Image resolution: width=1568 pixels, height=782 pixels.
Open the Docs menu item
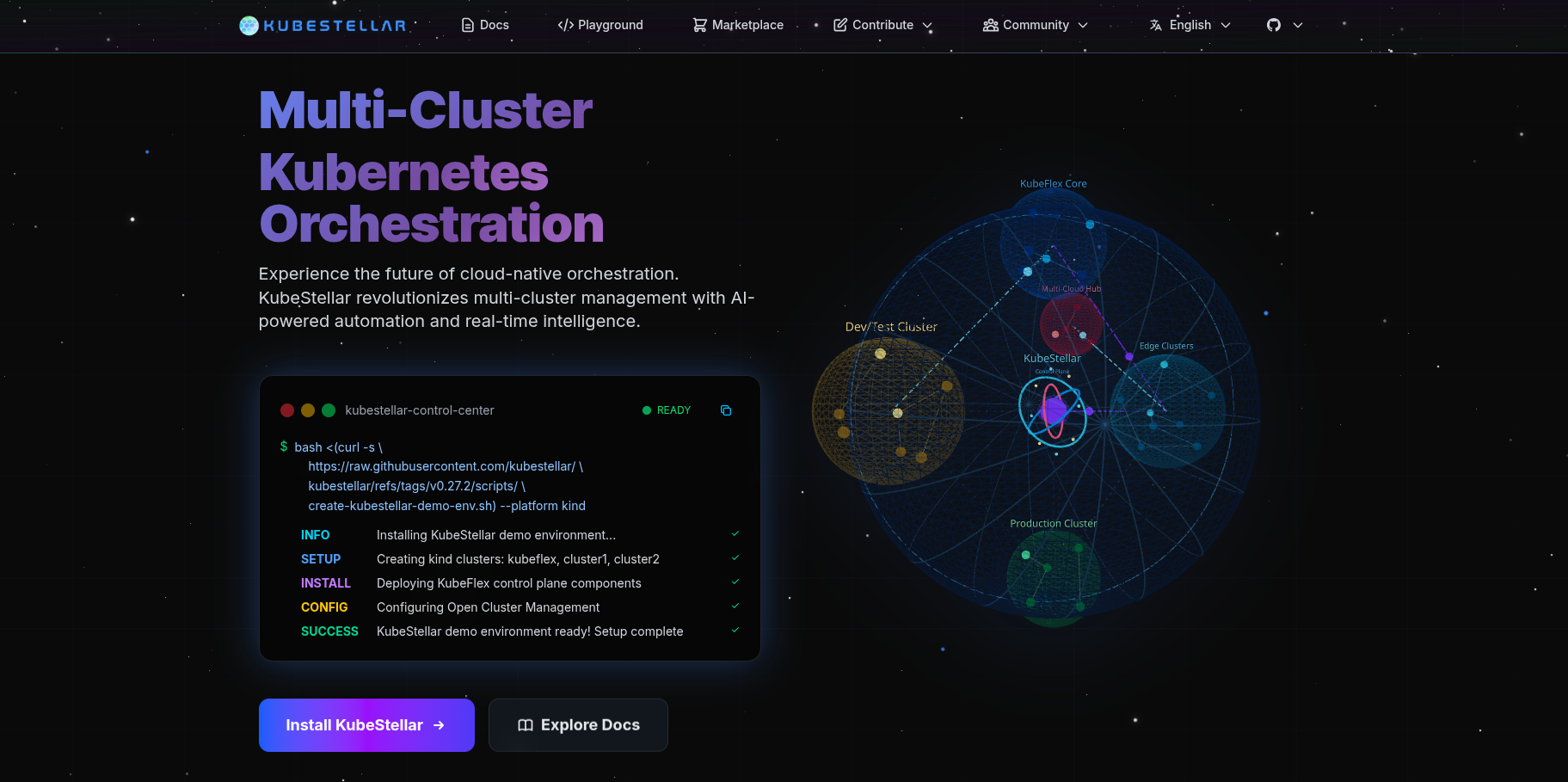485,25
